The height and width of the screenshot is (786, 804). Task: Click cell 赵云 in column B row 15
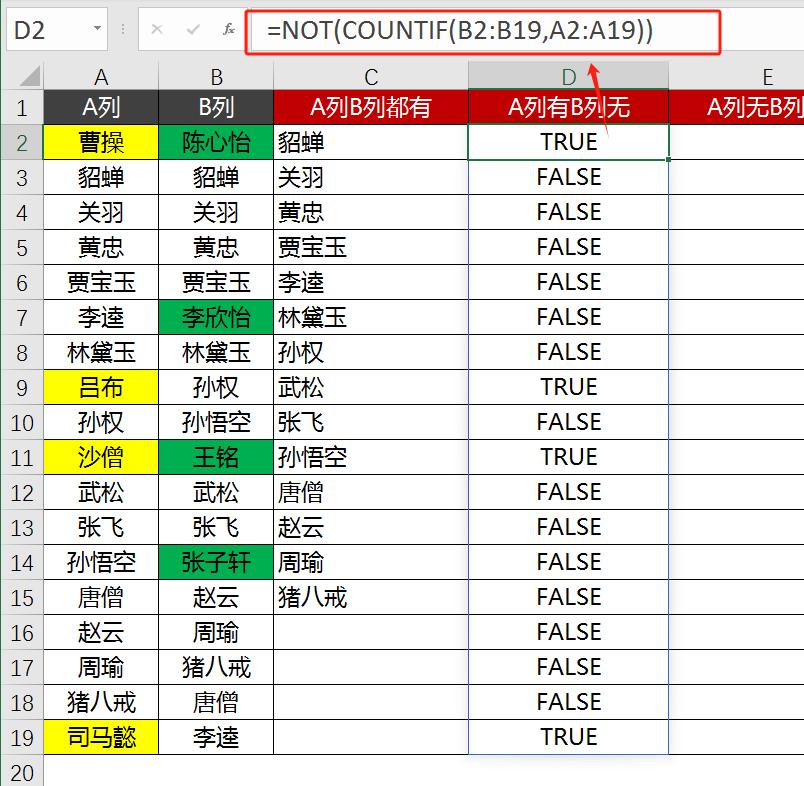216,597
